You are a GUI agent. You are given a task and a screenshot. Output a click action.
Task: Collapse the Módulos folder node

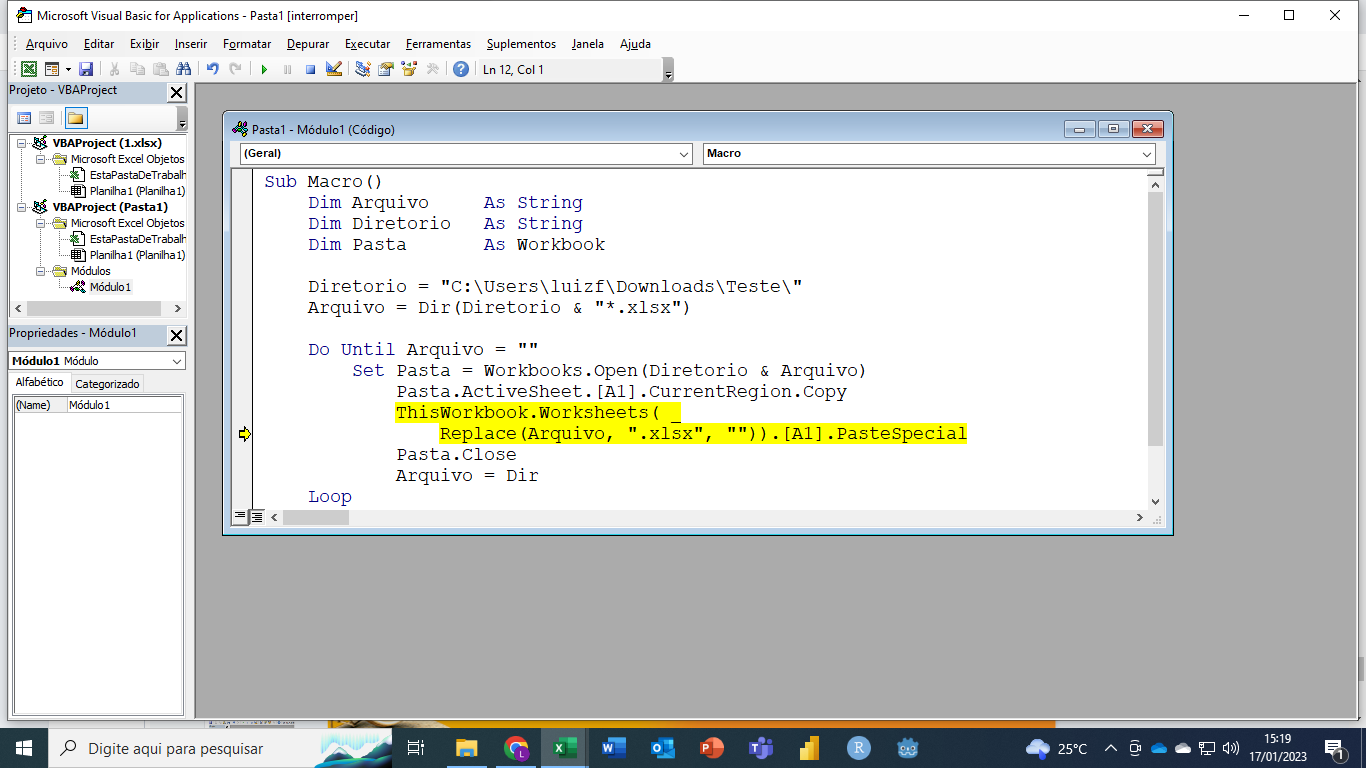pos(41,271)
